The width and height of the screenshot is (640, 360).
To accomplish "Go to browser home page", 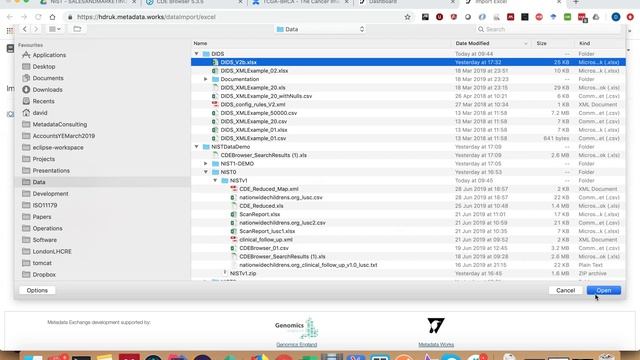I will (x=52, y=17).
